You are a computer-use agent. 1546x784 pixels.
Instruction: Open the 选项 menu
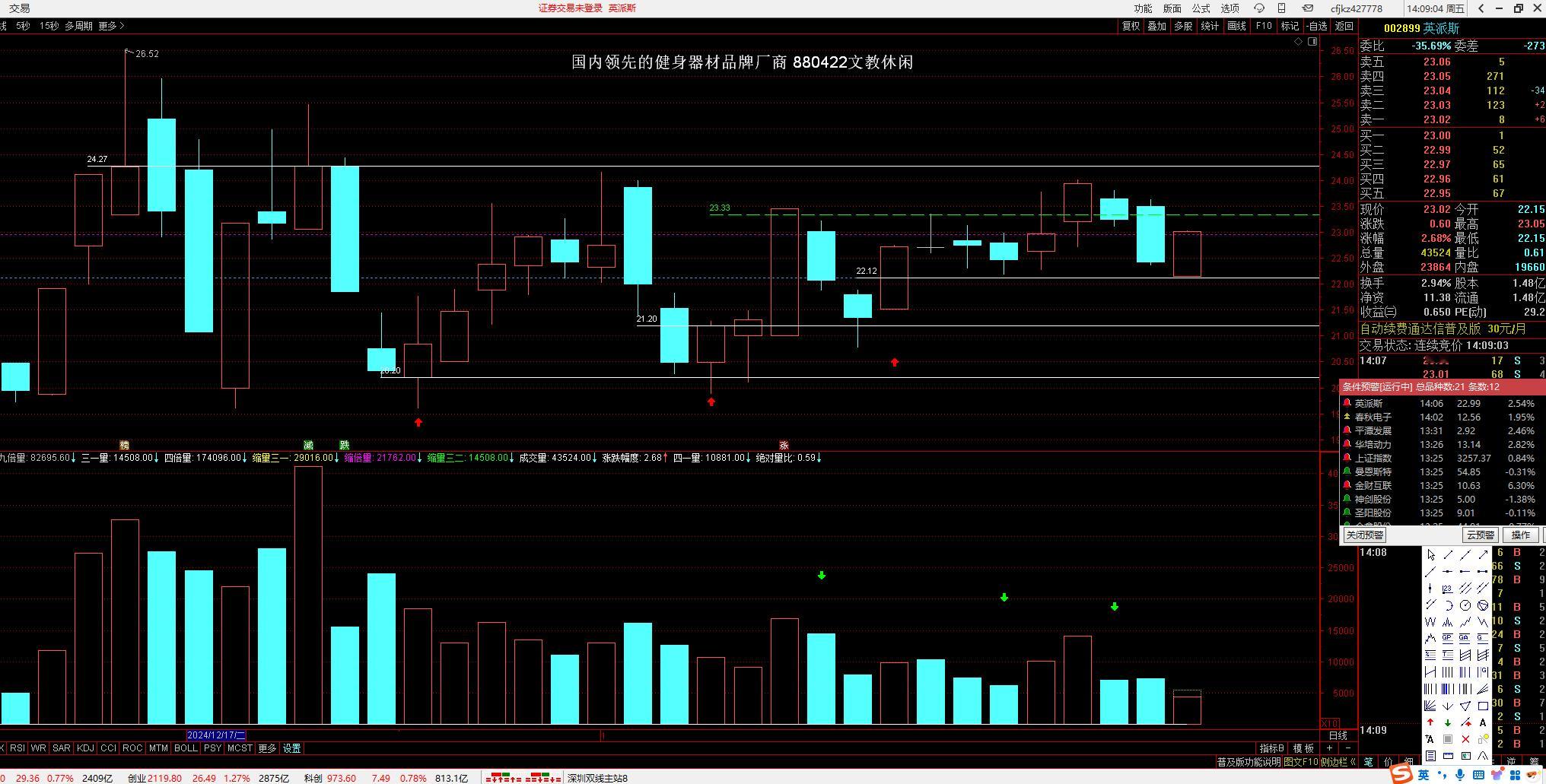(x=1230, y=8)
